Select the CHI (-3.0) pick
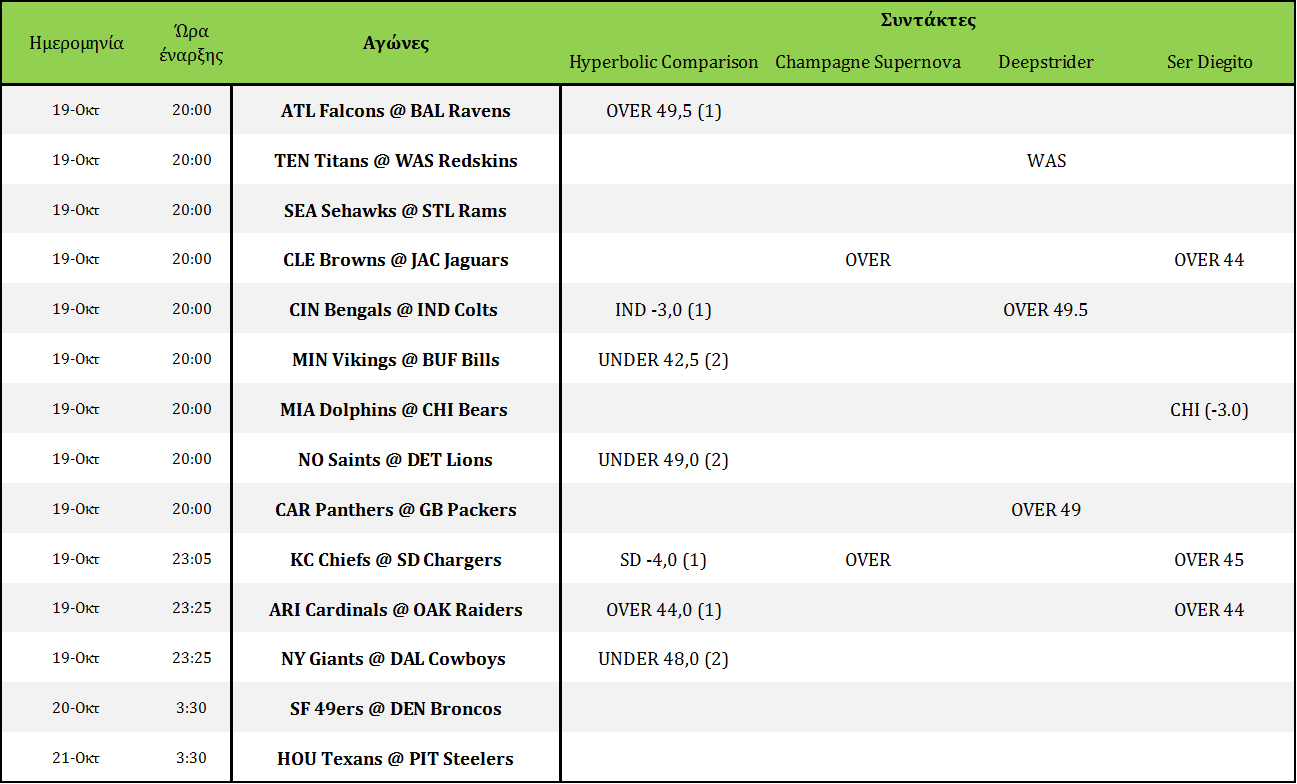 coord(1210,410)
